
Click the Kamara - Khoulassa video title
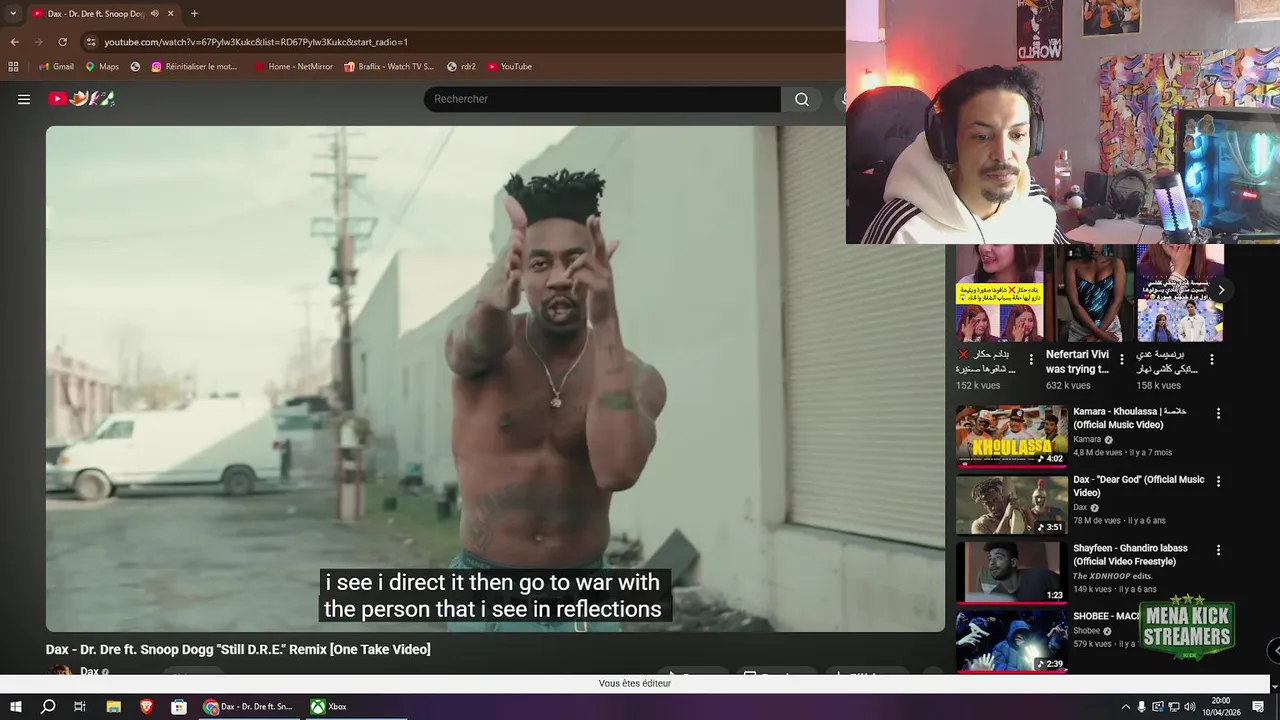(x=1130, y=418)
